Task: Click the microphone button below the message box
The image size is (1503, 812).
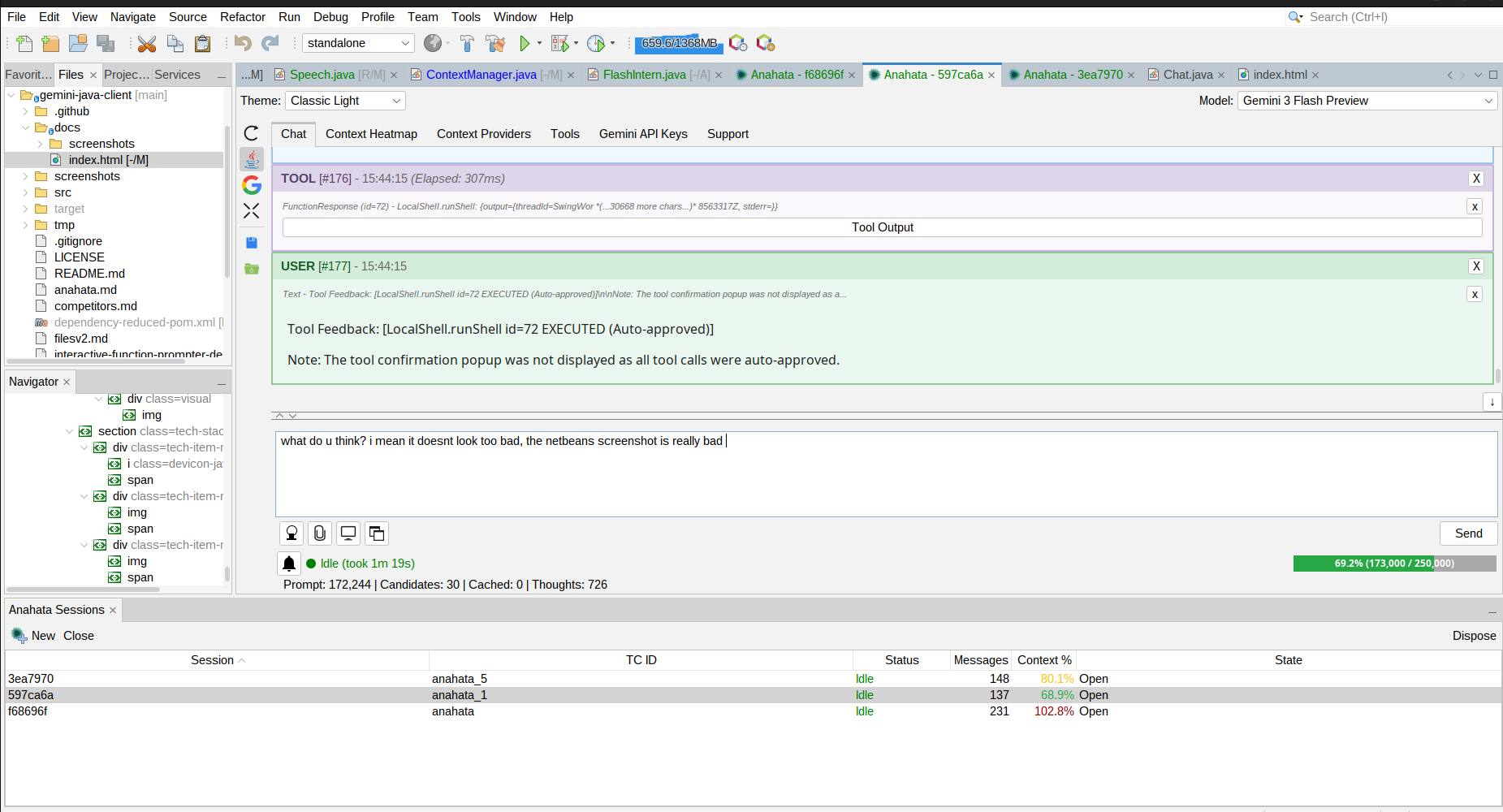Action: [x=292, y=533]
